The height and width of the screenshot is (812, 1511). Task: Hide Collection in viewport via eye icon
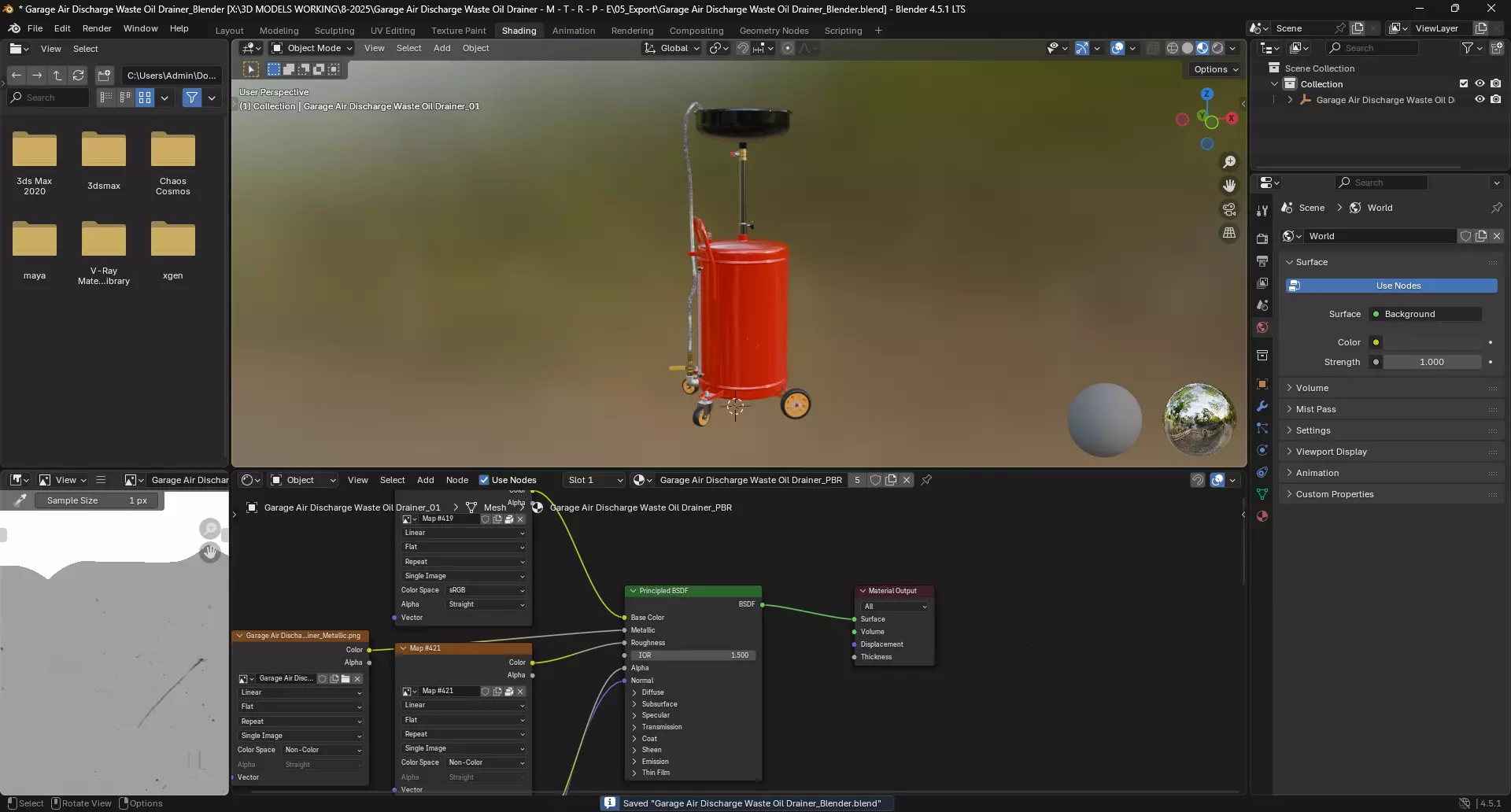pos(1480,83)
